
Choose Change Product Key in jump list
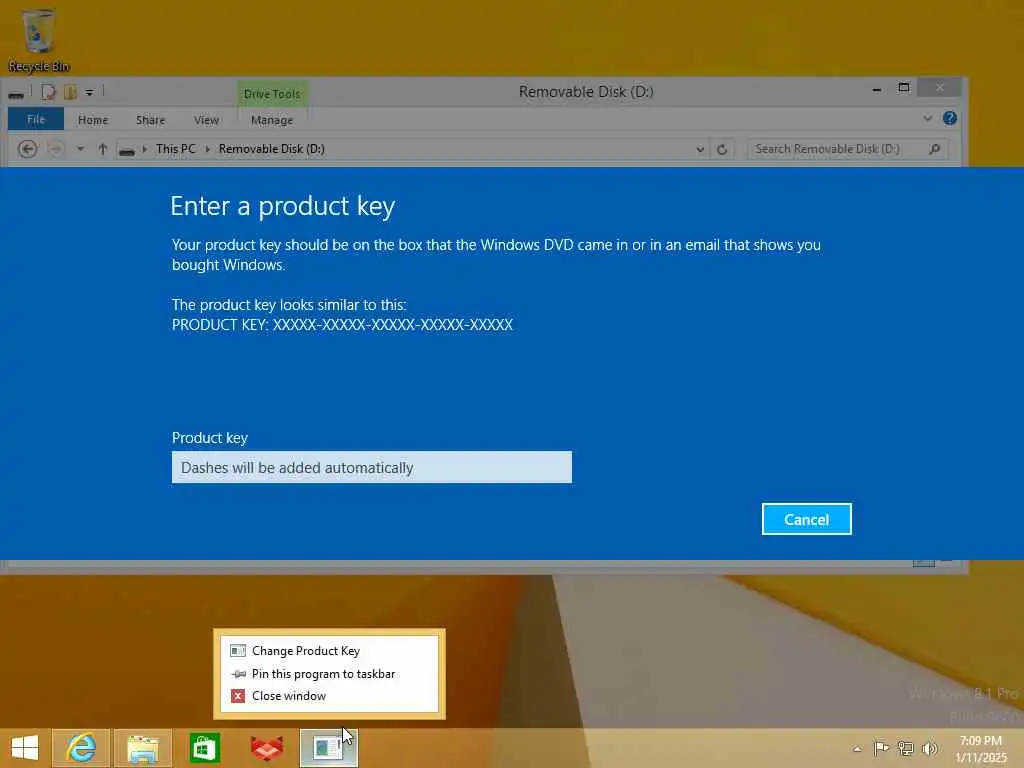(x=329, y=650)
